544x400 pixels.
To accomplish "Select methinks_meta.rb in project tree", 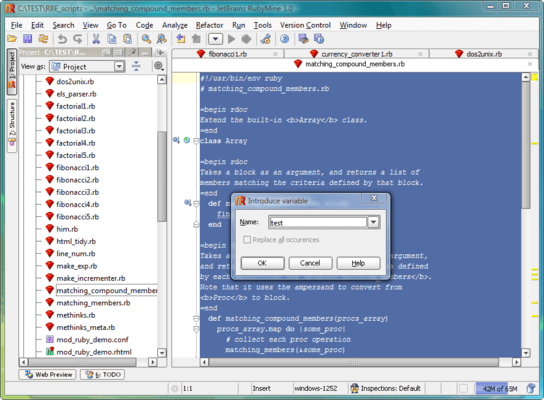I will pos(86,327).
